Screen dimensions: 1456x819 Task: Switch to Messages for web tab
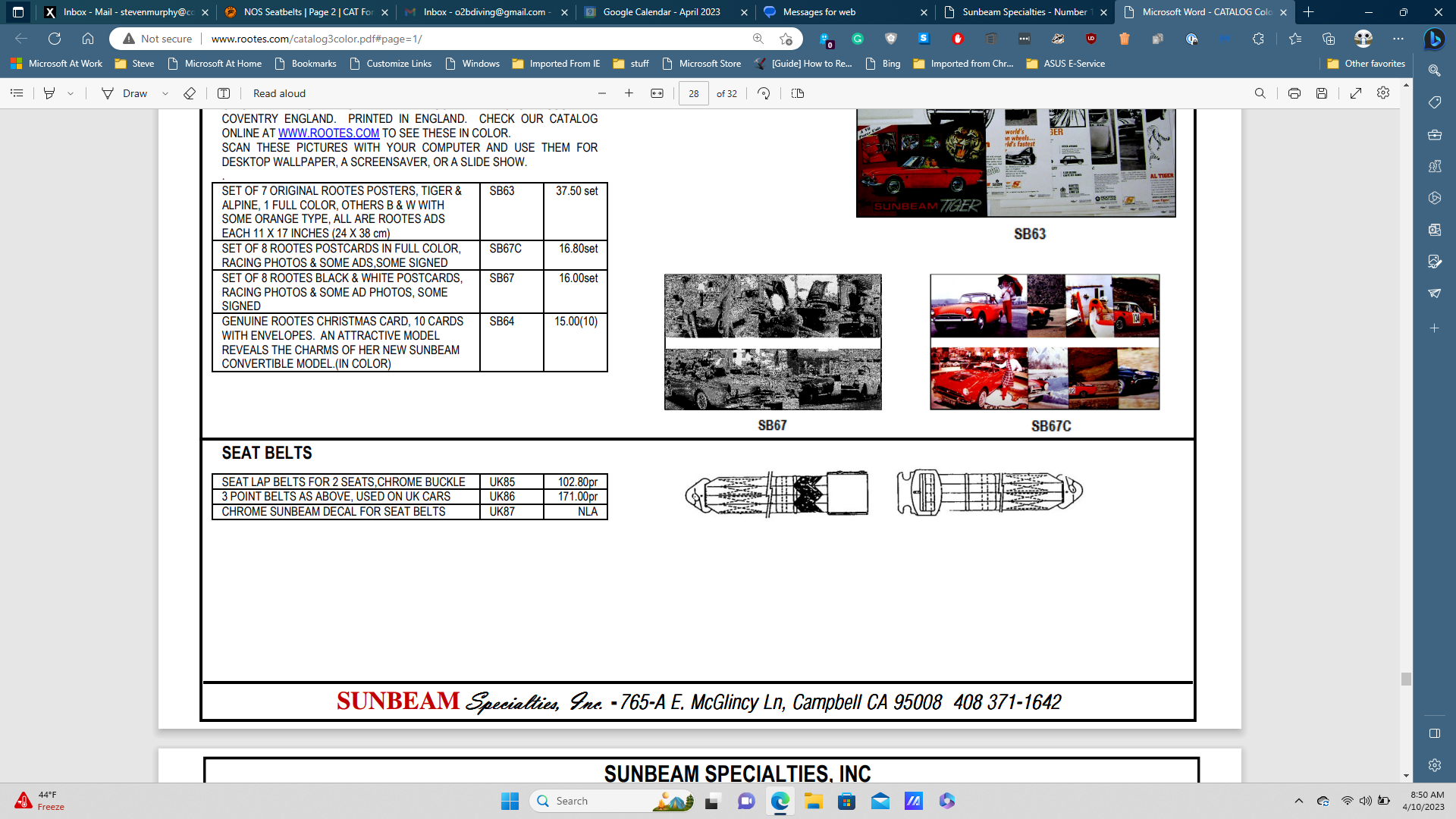845,12
